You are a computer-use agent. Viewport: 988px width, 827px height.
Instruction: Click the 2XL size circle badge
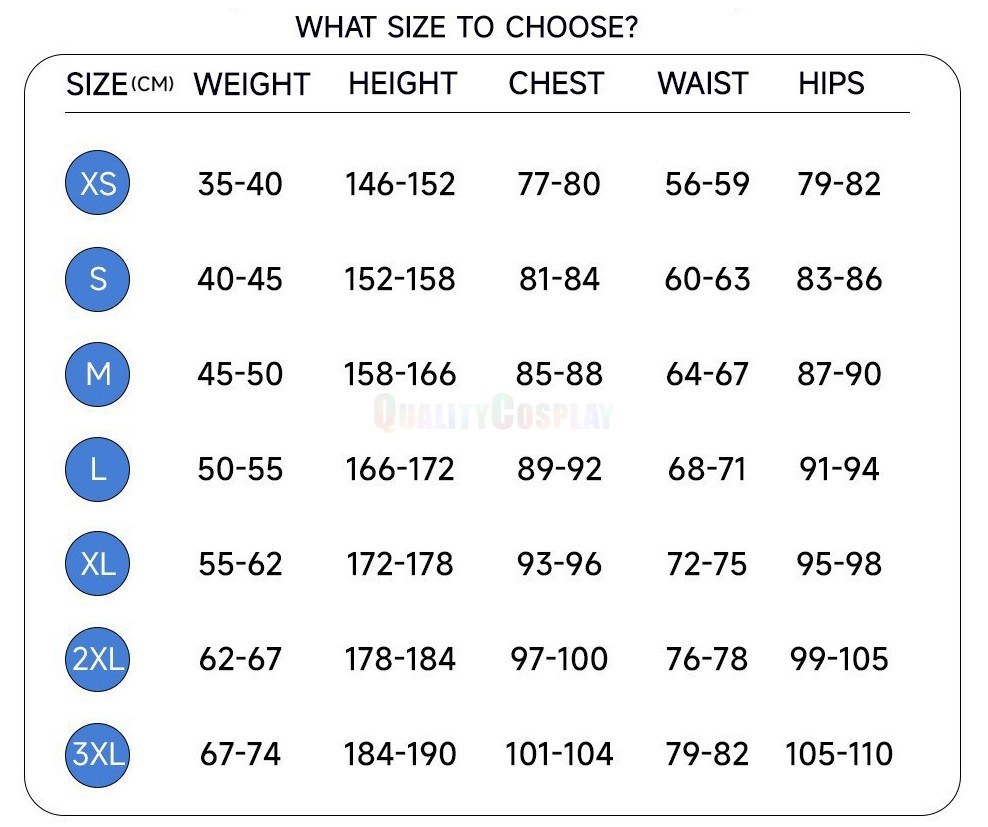tap(98, 659)
